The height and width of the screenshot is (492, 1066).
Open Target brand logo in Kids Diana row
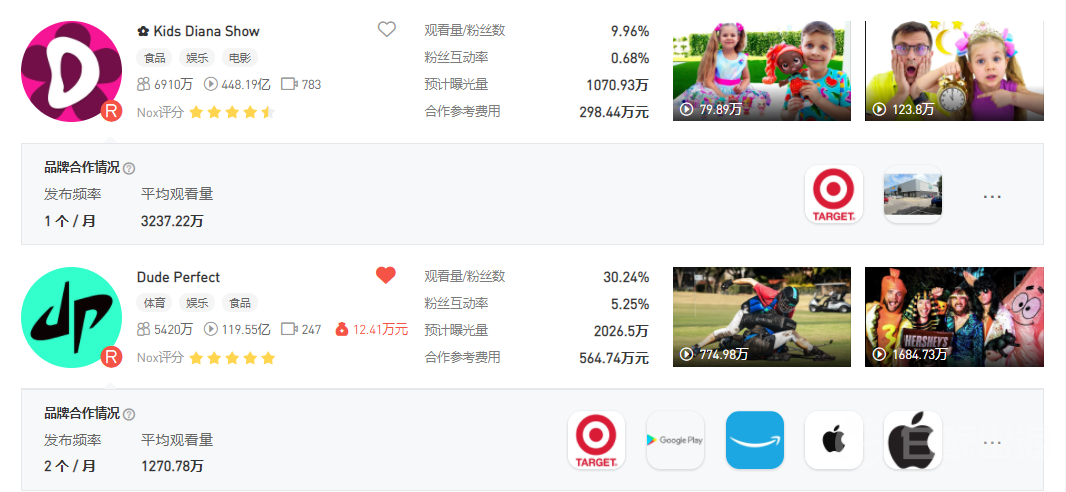833,195
